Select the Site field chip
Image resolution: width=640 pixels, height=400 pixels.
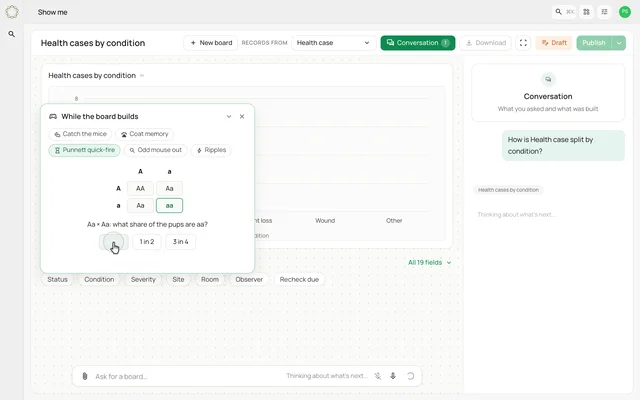click(x=178, y=280)
